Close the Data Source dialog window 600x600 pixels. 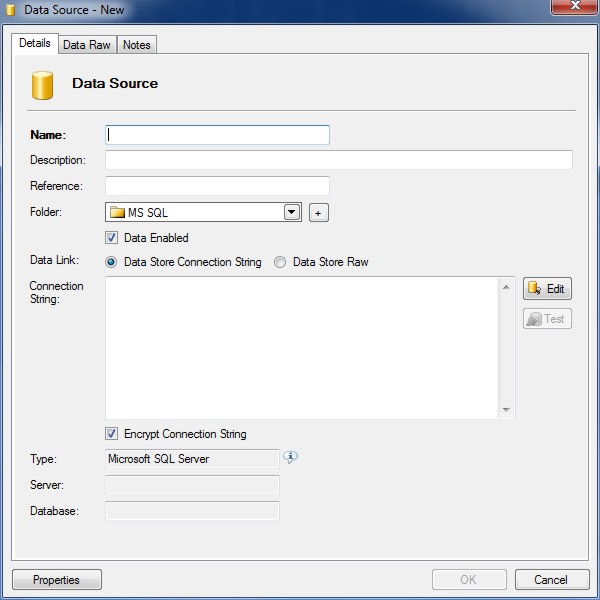572,8
